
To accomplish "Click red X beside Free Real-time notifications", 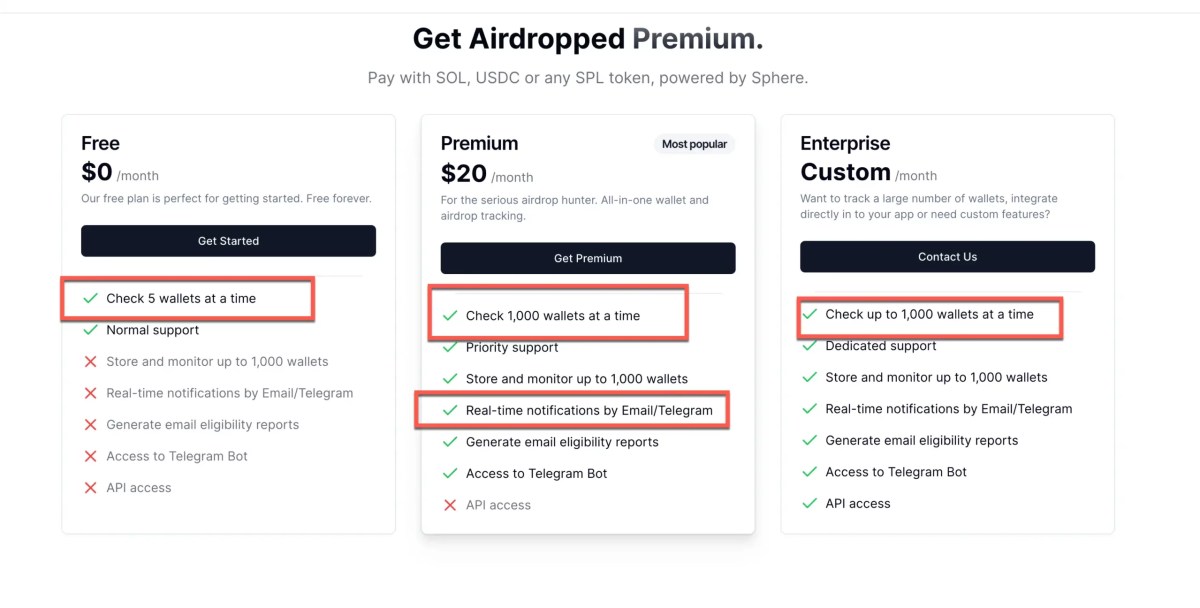I will point(90,393).
